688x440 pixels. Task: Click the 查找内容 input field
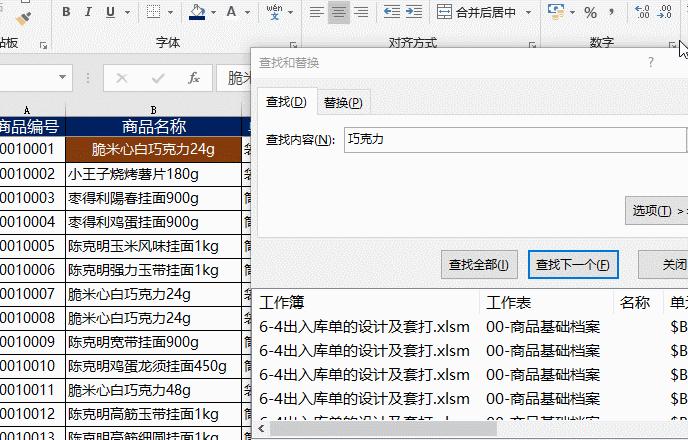point(515,140)
